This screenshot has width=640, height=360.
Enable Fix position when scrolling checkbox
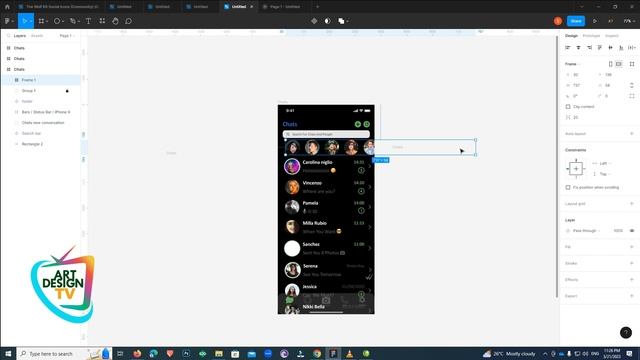pyautogui.click(x=568, y=187)
